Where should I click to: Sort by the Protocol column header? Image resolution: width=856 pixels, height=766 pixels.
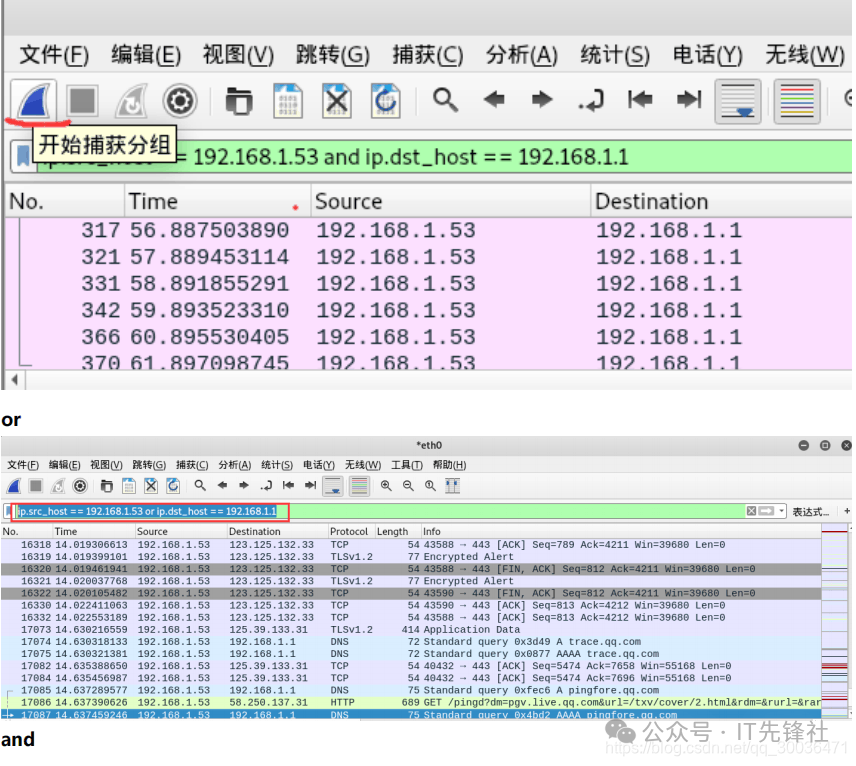pos(349,532)
